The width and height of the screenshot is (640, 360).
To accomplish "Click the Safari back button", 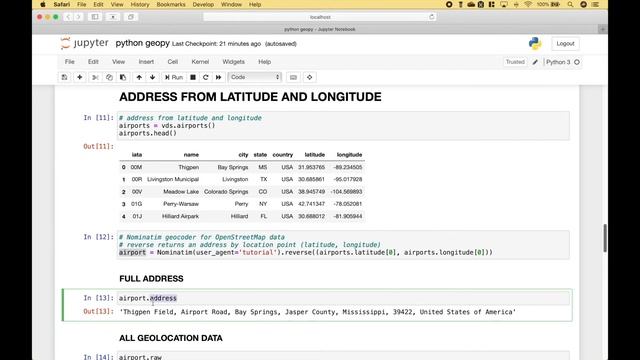I will tap(68, 17).
